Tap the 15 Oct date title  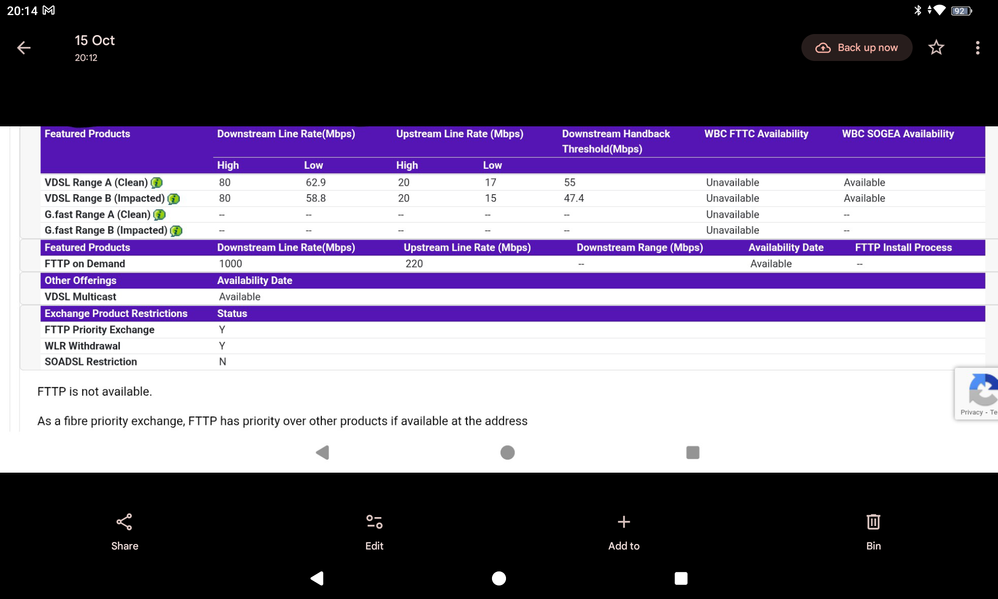(x=95, y=41)
